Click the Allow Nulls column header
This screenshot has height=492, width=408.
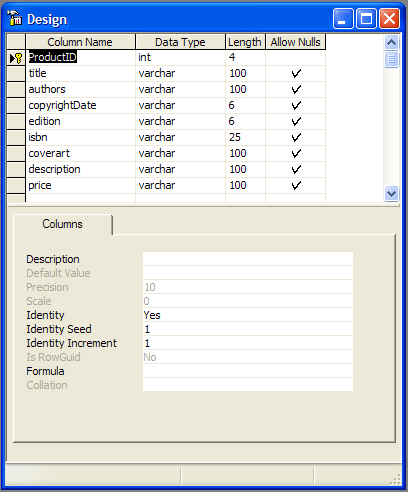[x=295, y=42]
